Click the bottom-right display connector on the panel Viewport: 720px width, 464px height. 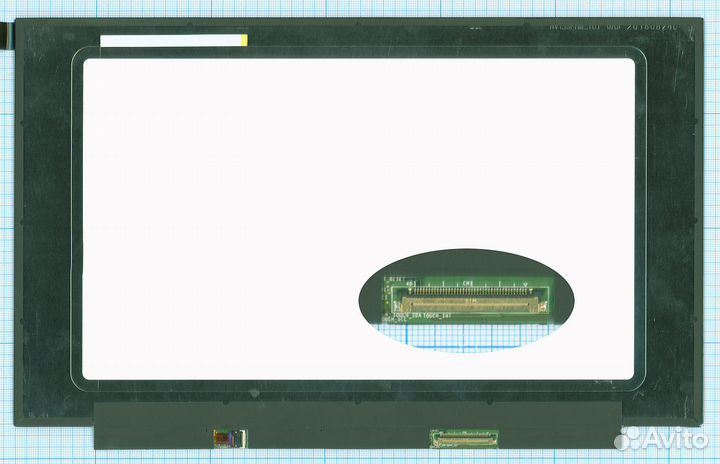(x=464, y=437)
